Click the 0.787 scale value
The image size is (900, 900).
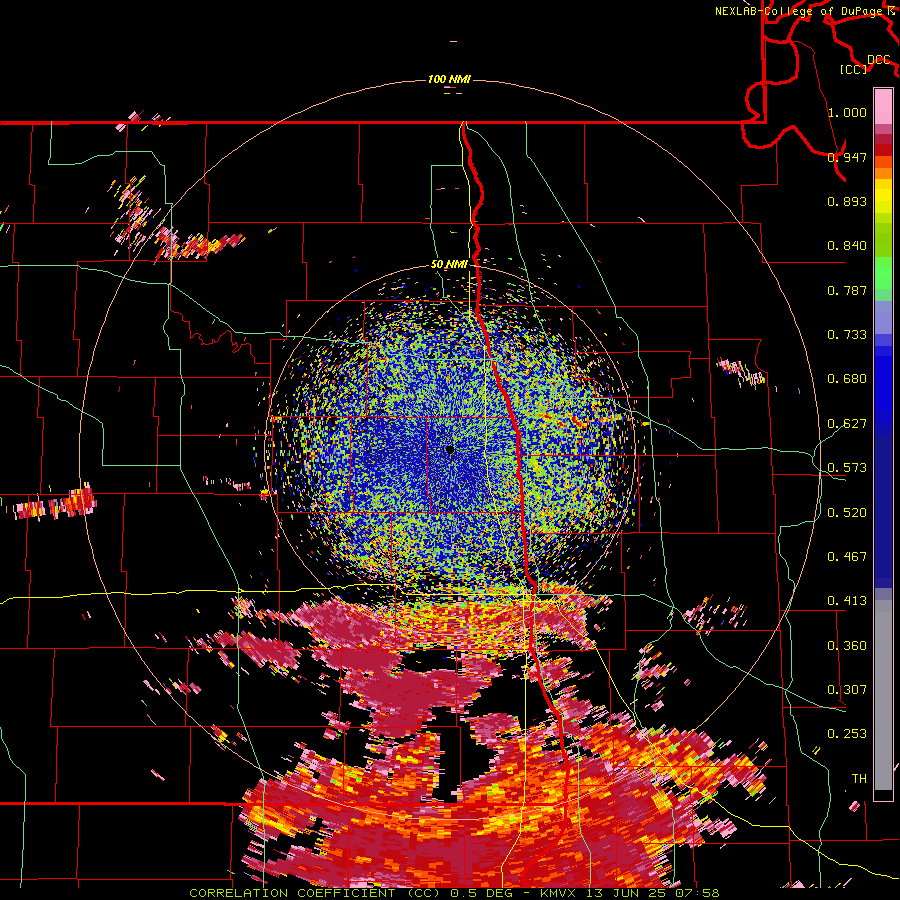coord(847,290)
